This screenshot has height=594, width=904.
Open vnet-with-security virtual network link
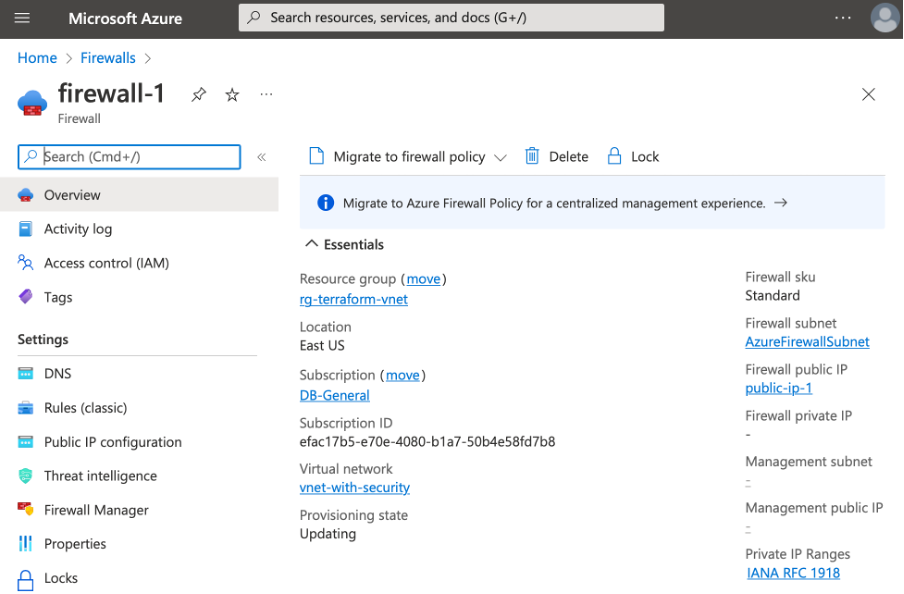(x=355, y=488)
